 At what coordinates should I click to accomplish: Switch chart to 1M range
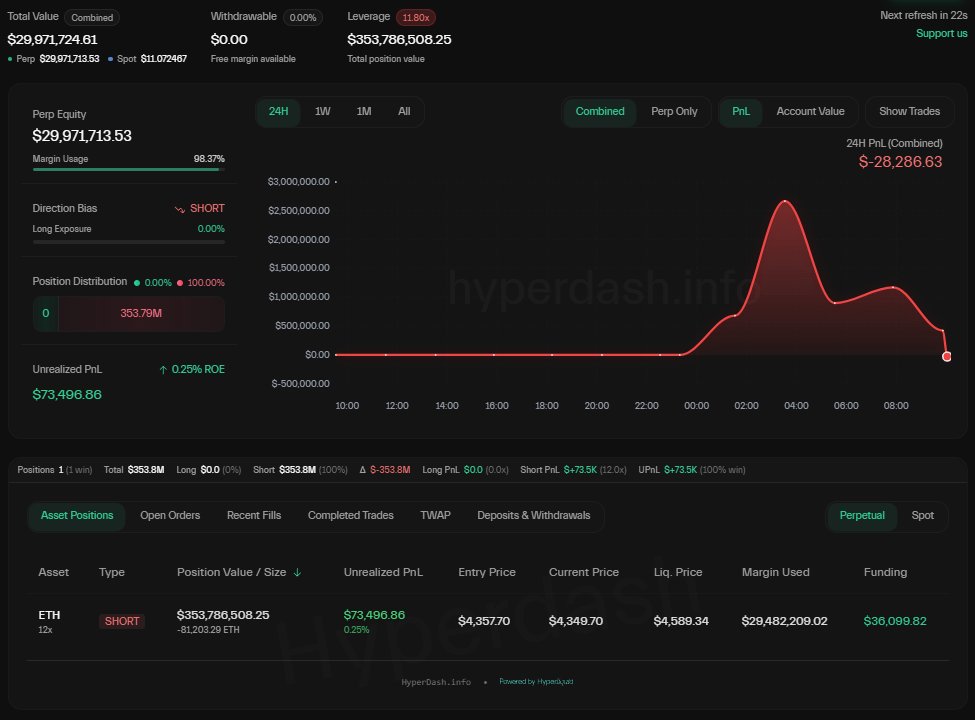[x=364, y=111]
